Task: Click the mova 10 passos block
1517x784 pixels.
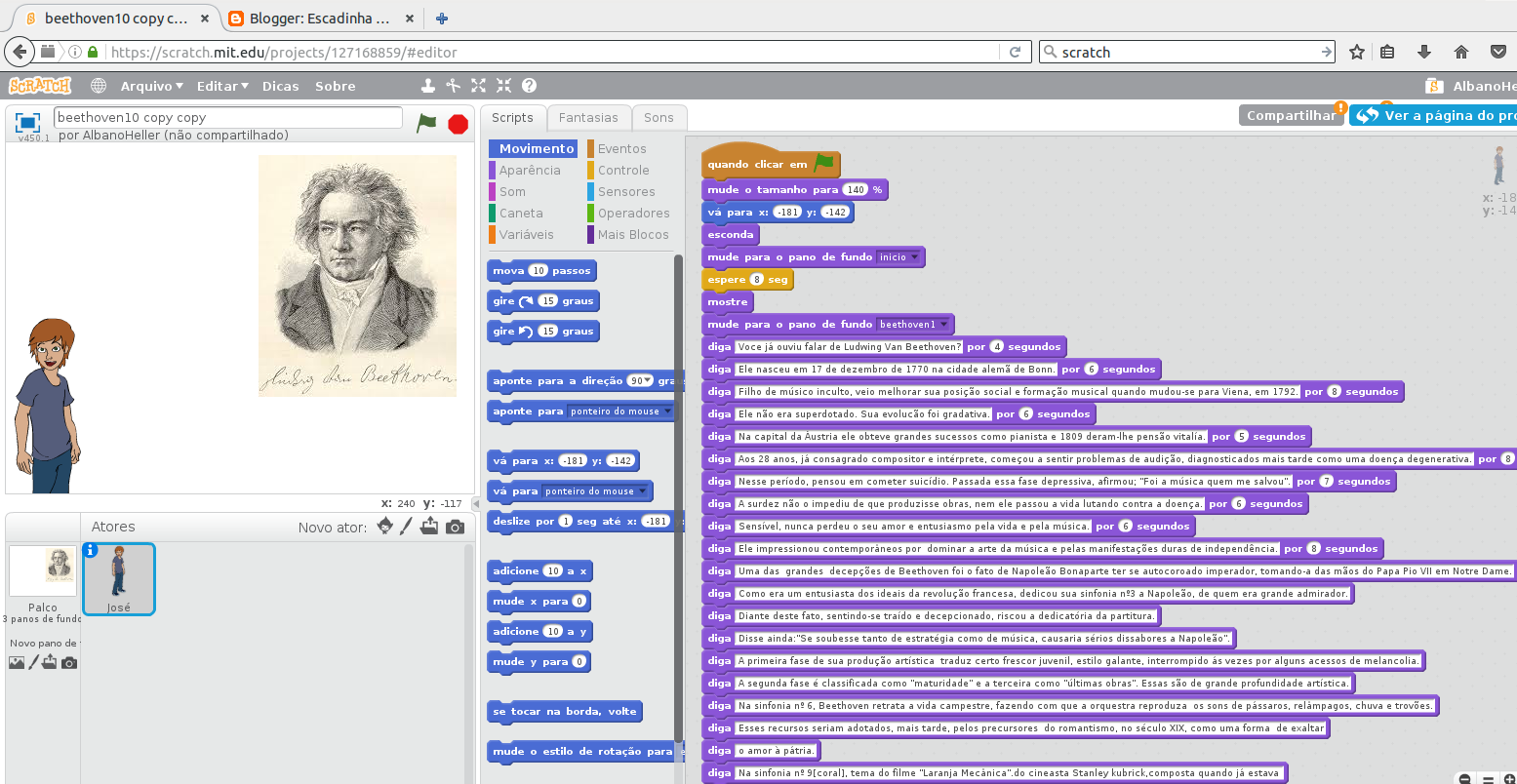Action: point(540,271)
